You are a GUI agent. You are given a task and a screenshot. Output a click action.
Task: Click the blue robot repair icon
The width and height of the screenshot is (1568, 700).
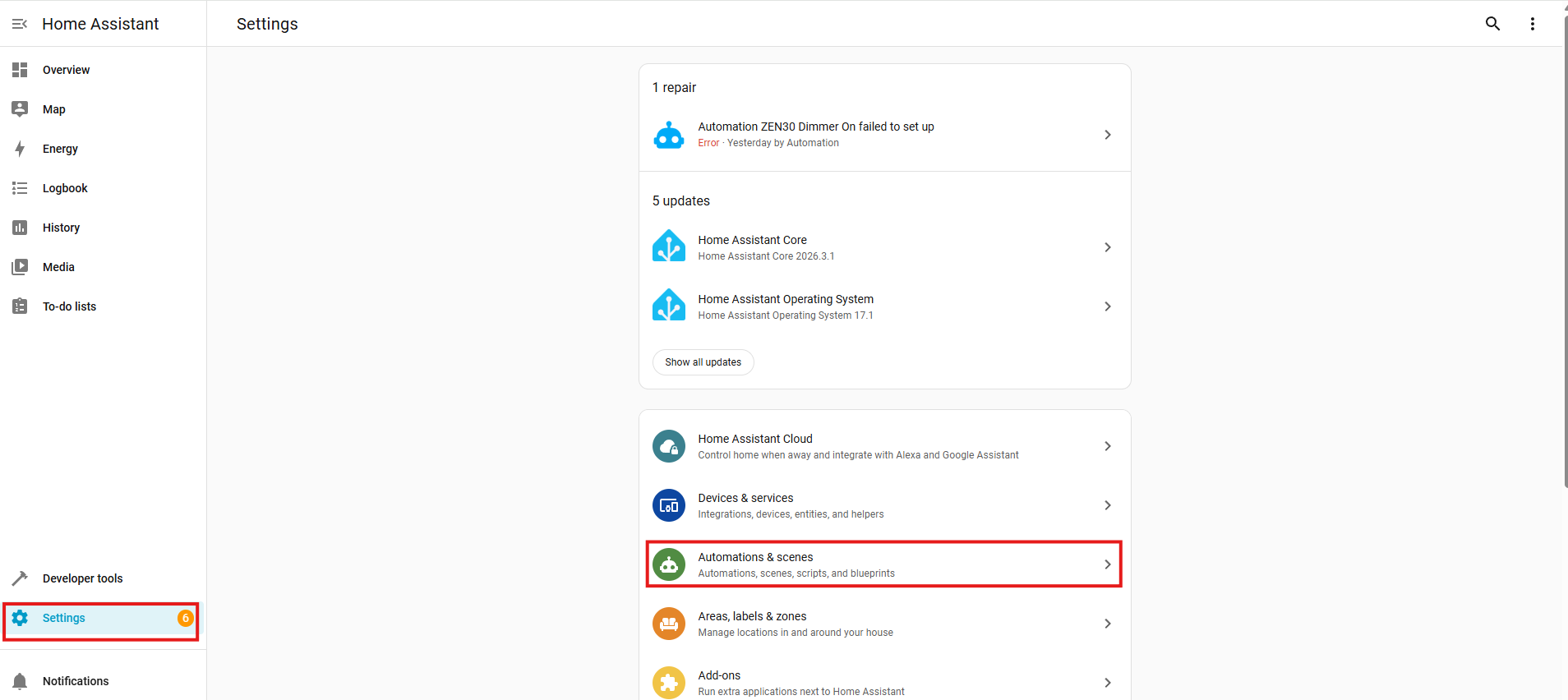[669, 135]
